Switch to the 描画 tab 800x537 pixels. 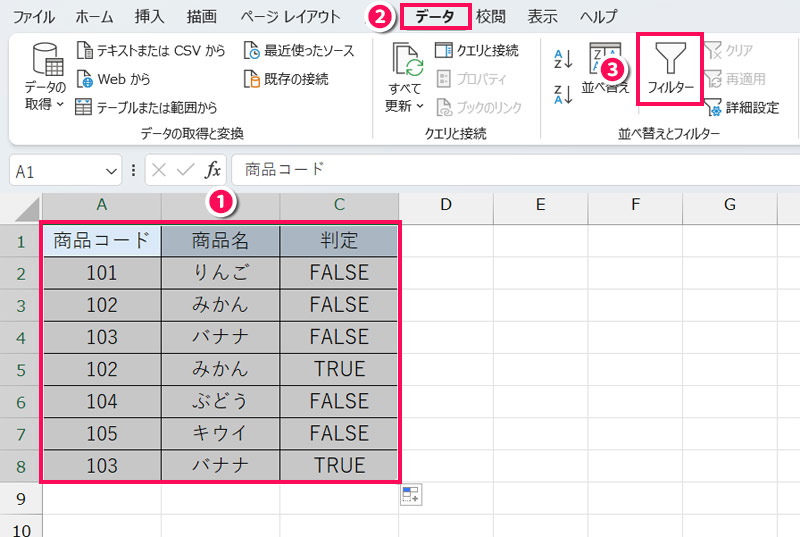[202, 17]
